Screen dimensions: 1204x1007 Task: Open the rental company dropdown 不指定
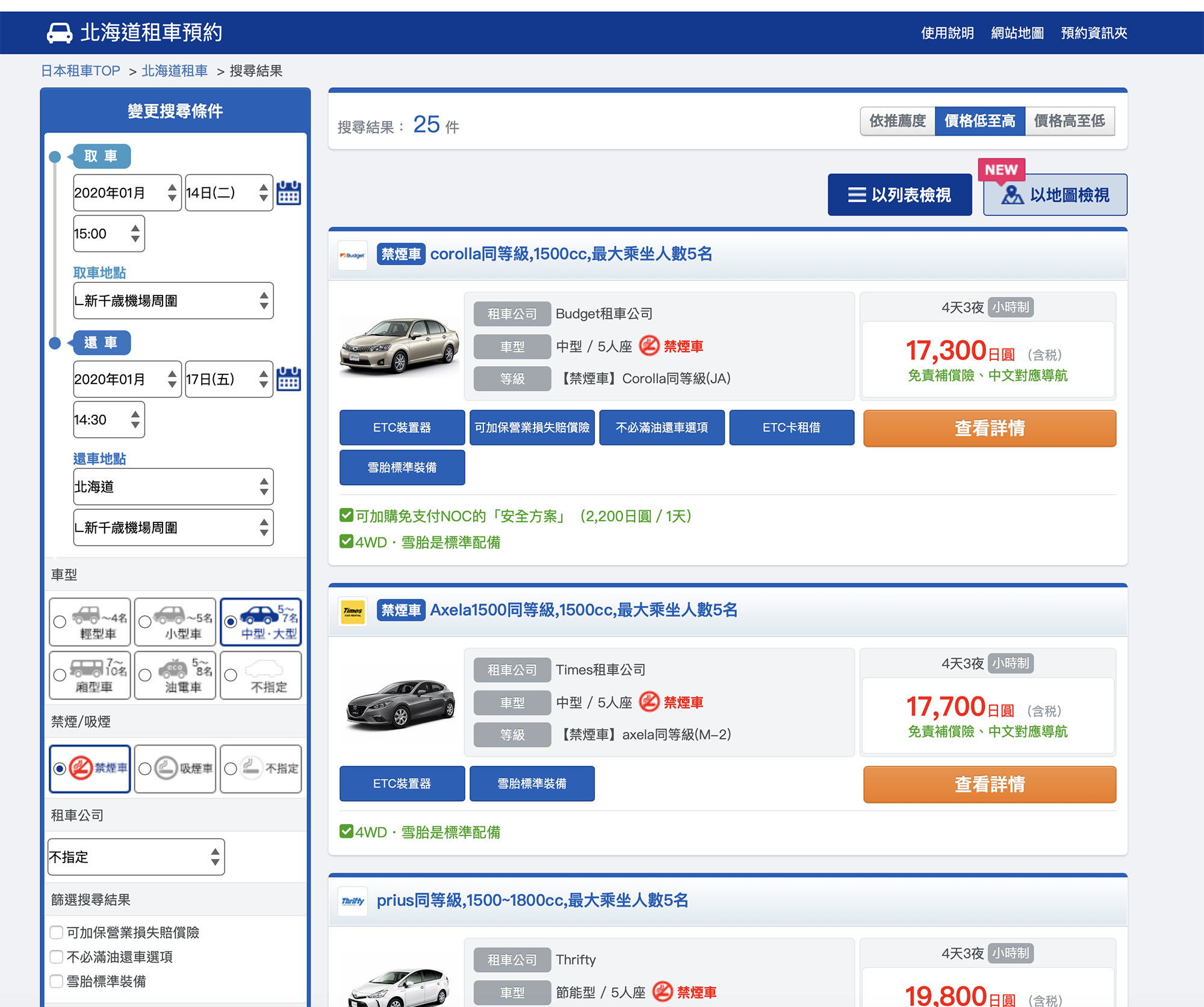(x=136, y=857)
